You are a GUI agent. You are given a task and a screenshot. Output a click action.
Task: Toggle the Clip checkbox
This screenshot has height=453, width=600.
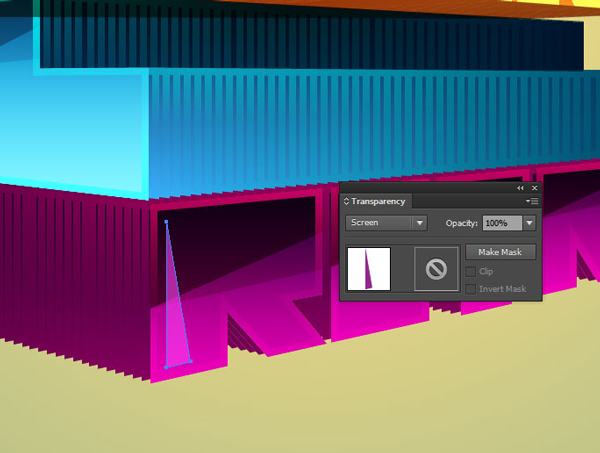click(x=470, y=272)
